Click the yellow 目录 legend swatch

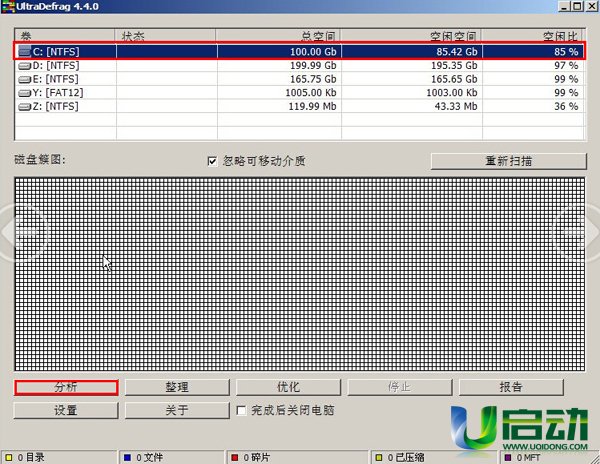pos(9,457)
